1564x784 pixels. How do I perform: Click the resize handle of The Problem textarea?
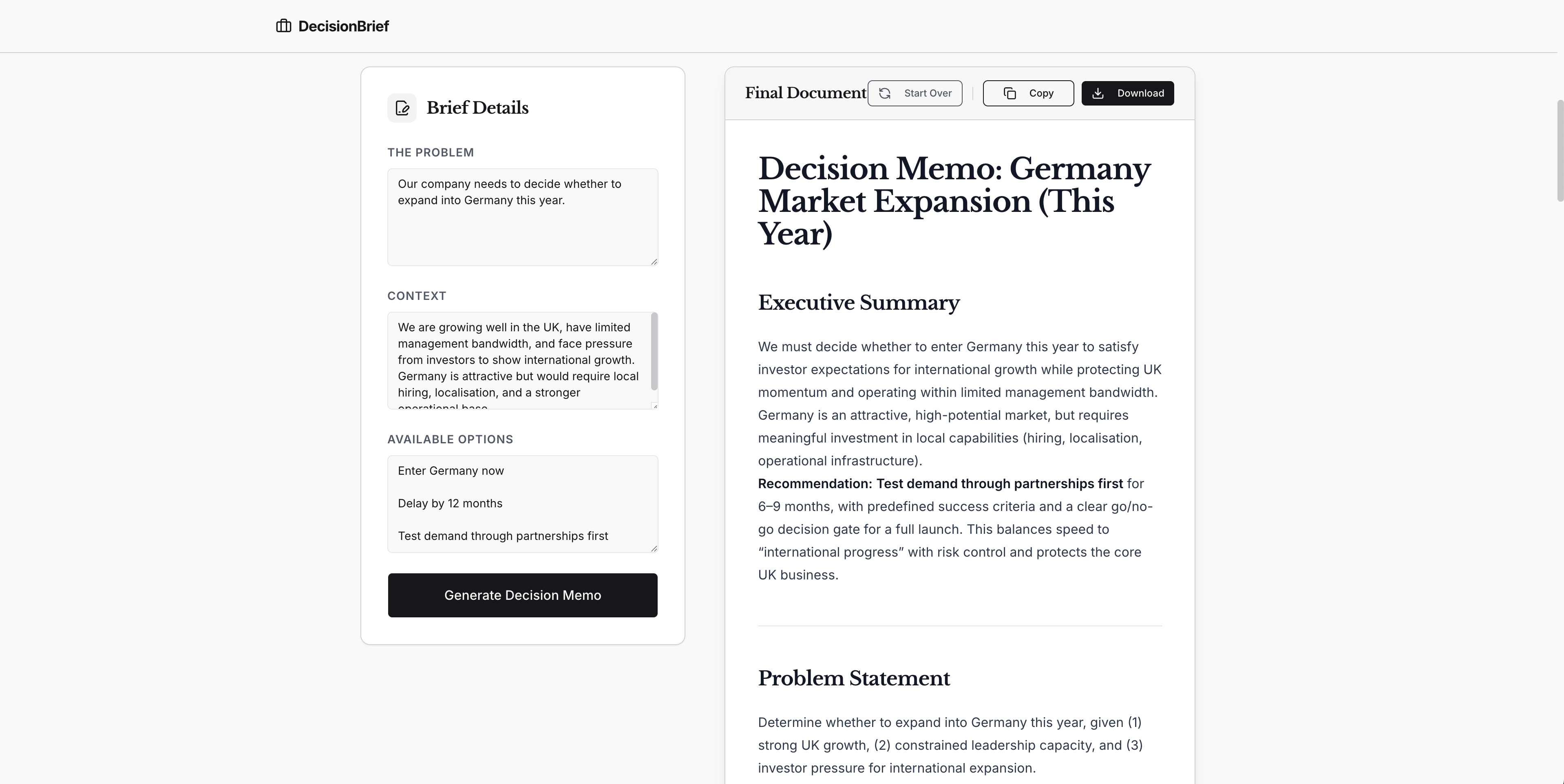(x=654, y=261)
